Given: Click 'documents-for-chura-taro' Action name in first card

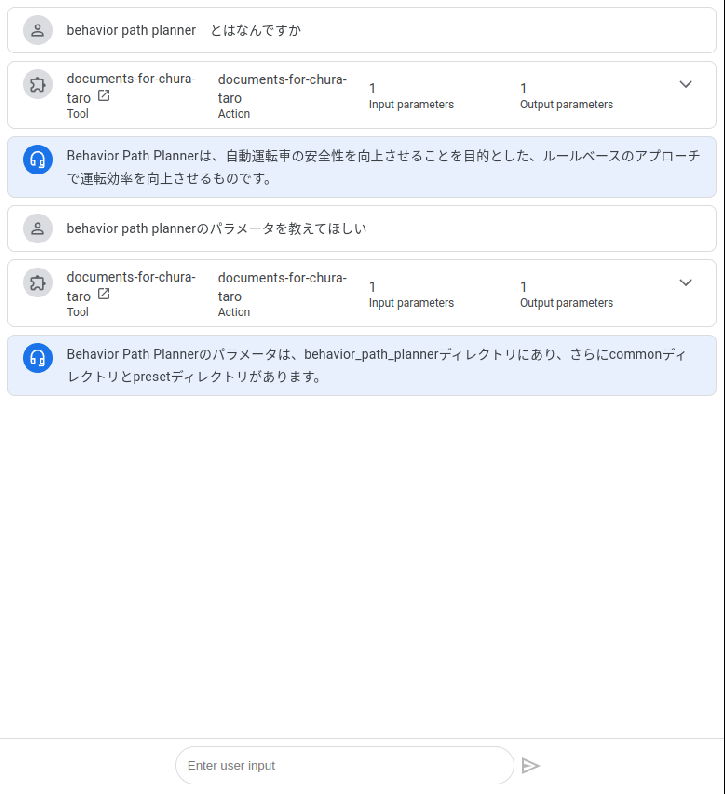Looking at the screenshot, I should 282,89.
